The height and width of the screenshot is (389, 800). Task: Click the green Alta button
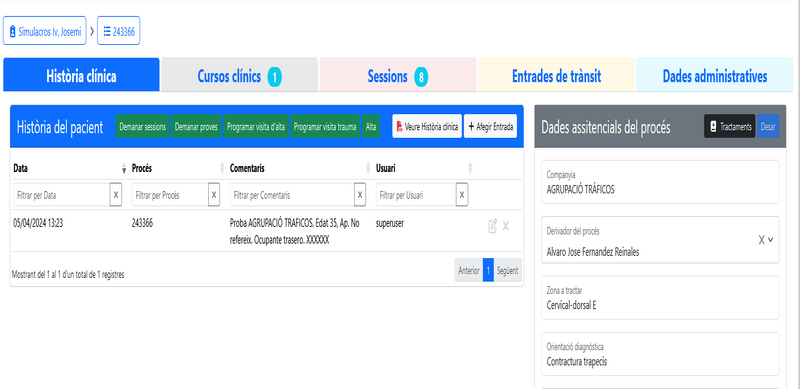pyautogui.click(x=371, y=127)
